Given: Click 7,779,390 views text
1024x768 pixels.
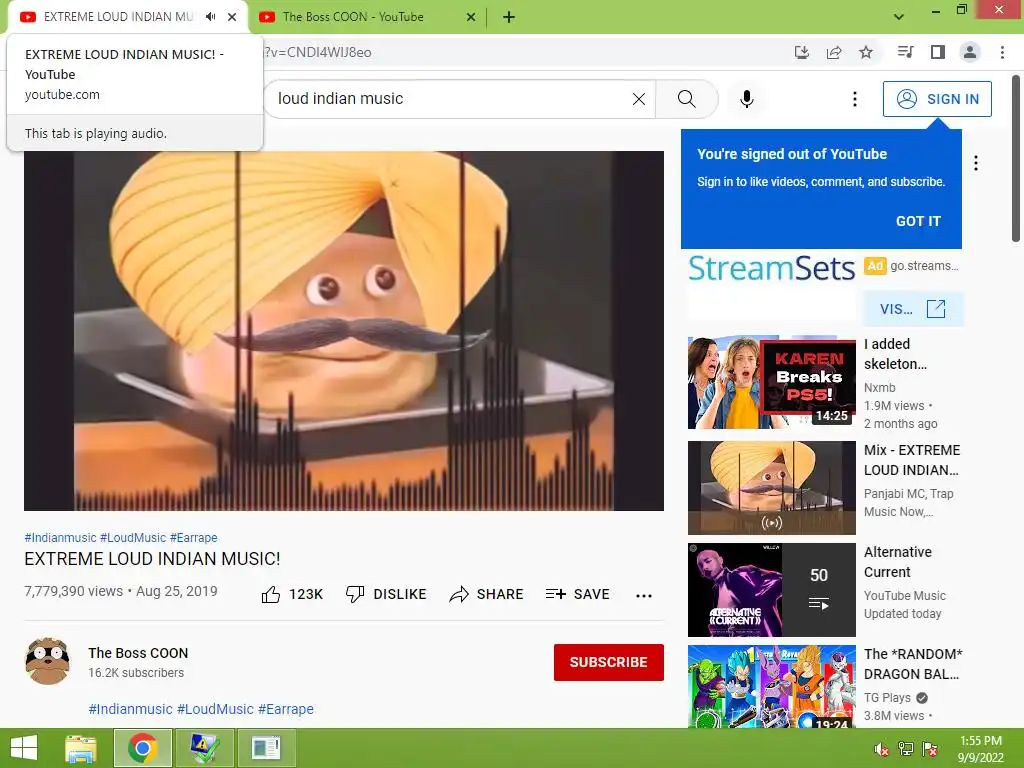Looking at the screenshot, I should pos(73,591).
